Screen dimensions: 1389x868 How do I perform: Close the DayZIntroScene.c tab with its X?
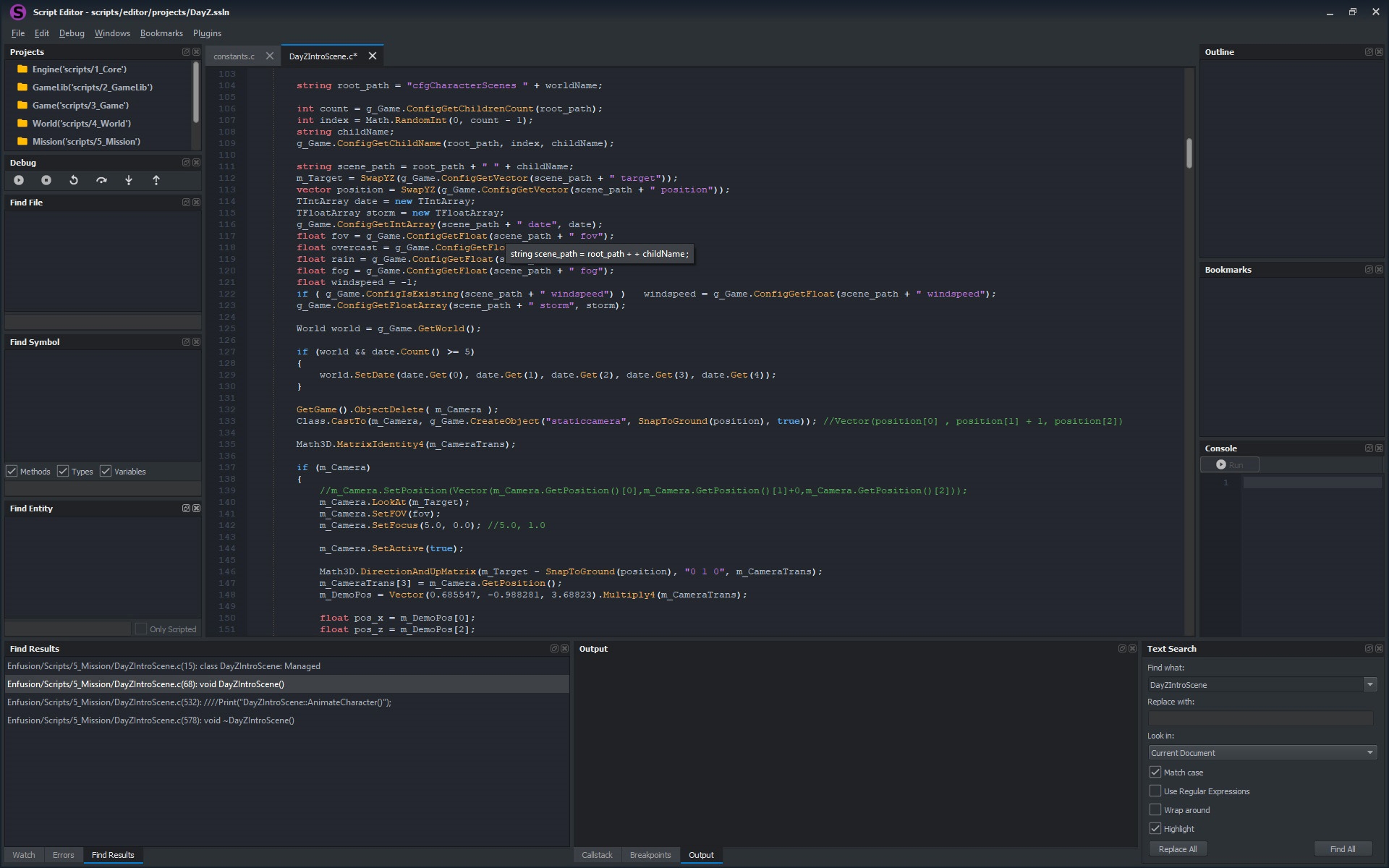click(373, 56)
